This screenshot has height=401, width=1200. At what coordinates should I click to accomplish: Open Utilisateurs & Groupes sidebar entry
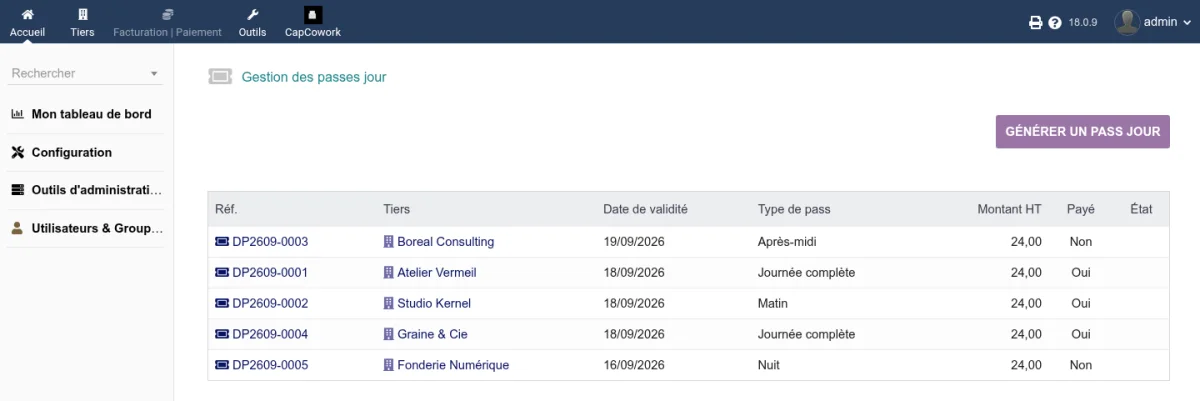(97, 228)
